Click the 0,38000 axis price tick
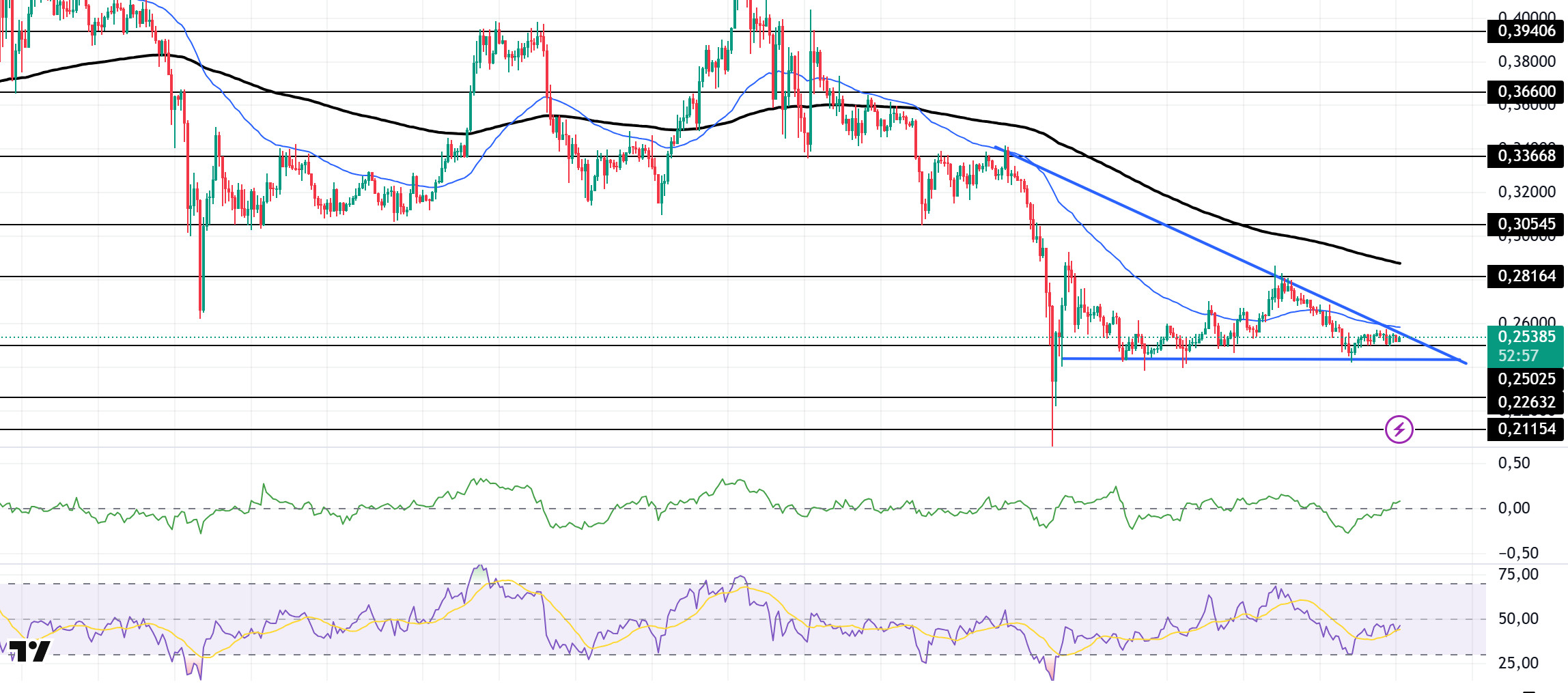The width and height of the screenshot is (1568, 693). [x=1526, y=61]
